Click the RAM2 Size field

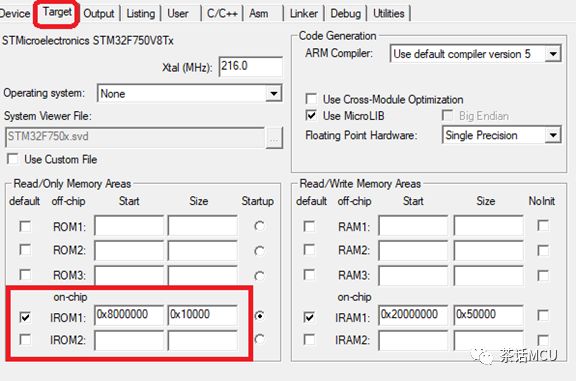[489, 251]
